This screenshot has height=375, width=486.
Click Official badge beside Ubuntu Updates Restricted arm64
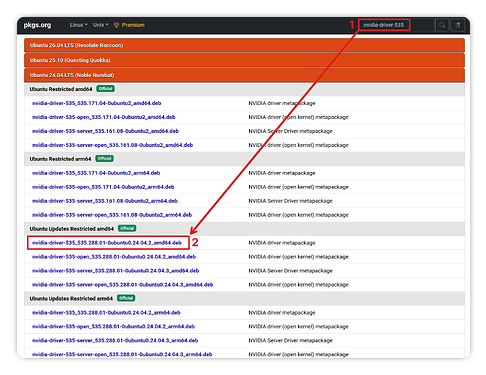pyautogui.click(x=126, y=298)
